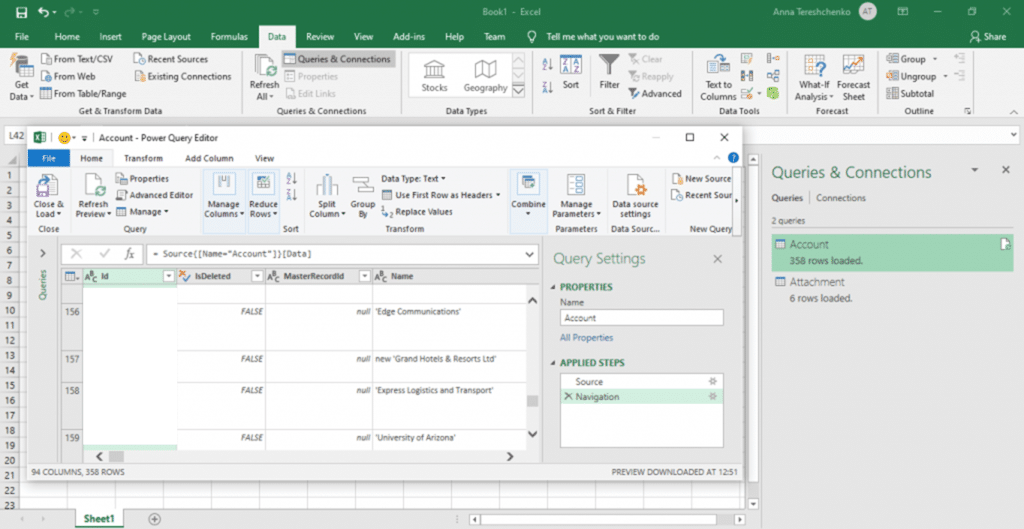
Task: Open Recent Sources in Excel ribbon
Action: coord(171,59)
